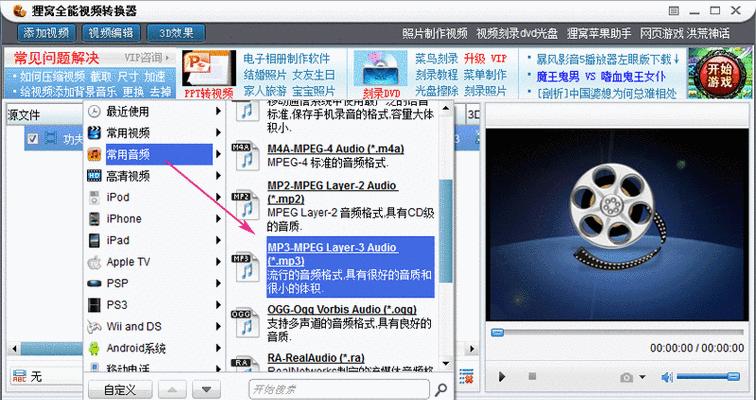This screenshot has width=756, height=400.
Task: Click the move up arrow button
Action: point(173,389)
